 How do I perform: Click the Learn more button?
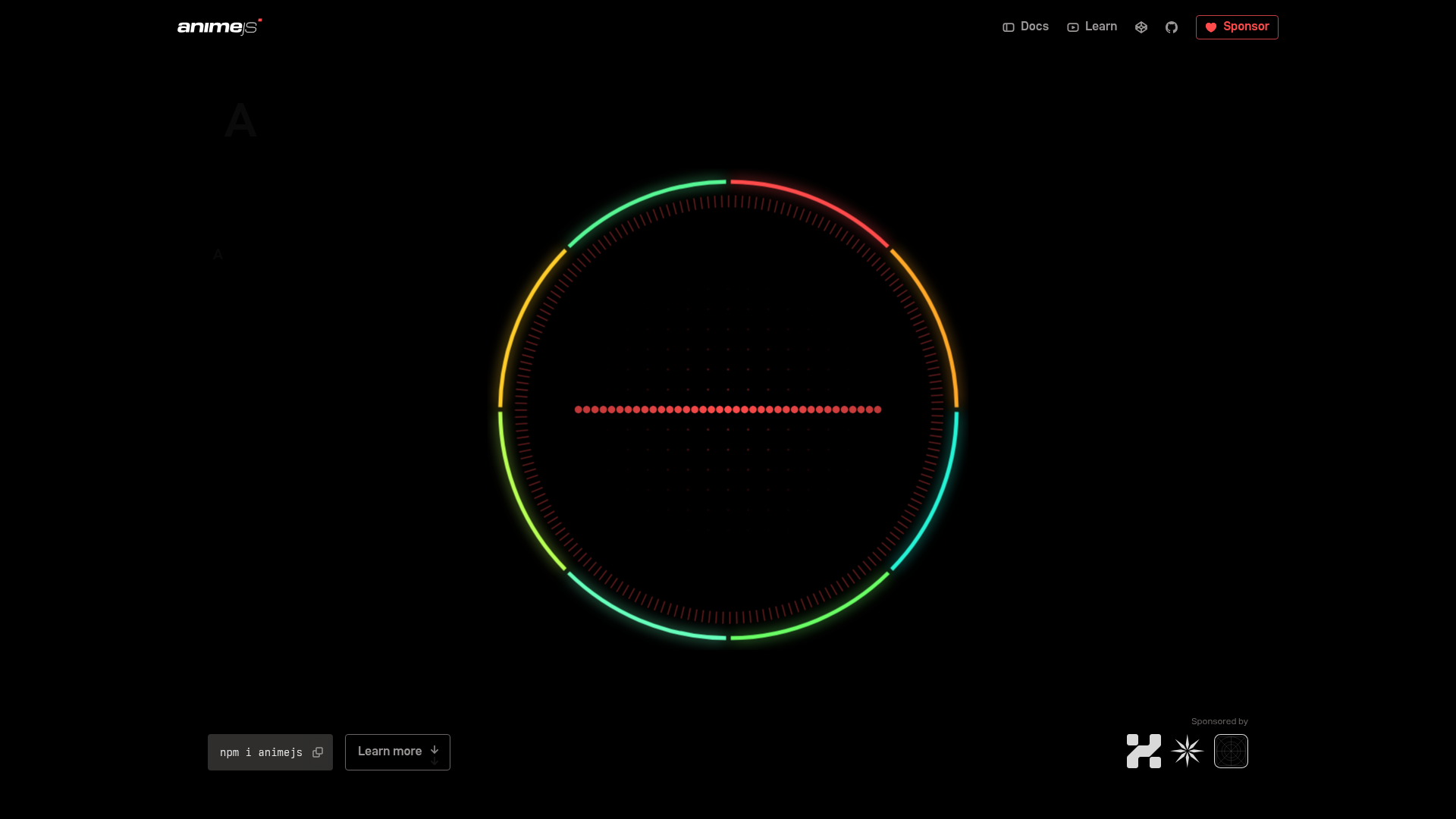click(397, 752)
